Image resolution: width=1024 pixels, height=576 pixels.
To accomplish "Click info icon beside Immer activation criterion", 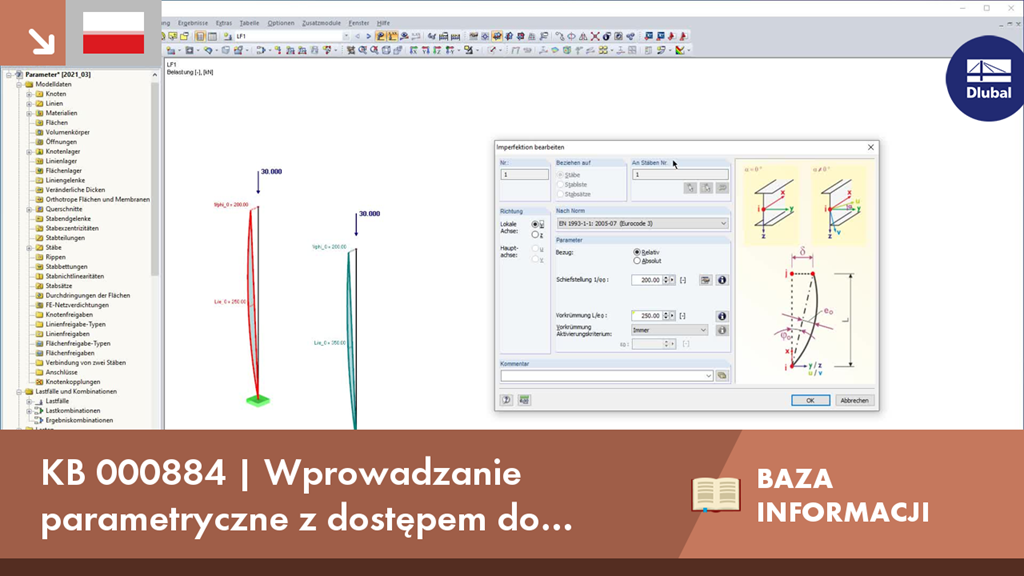I will click(722, 330).
